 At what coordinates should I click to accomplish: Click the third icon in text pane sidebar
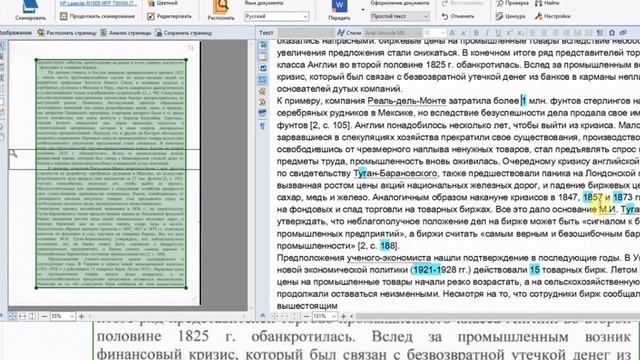(x=263, y=68)
